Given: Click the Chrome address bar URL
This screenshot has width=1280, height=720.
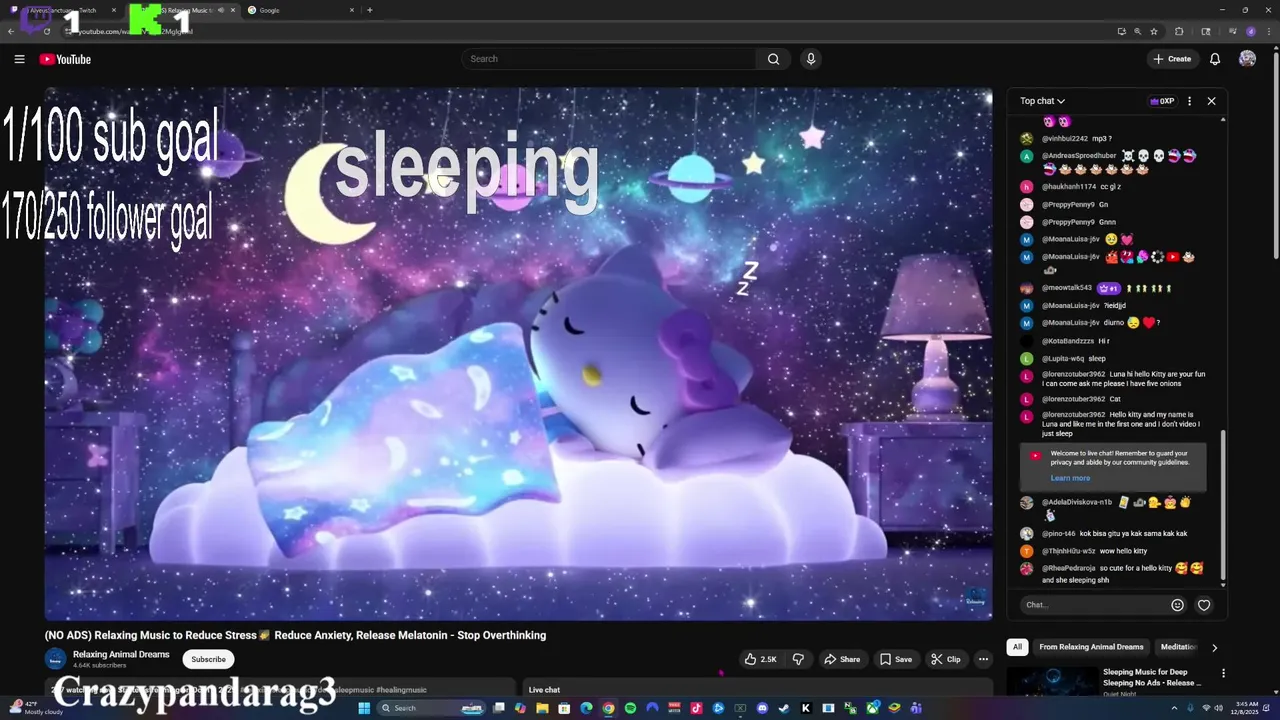Looking at the screenshot, I should pyautogui.click(x=135, y=31).
